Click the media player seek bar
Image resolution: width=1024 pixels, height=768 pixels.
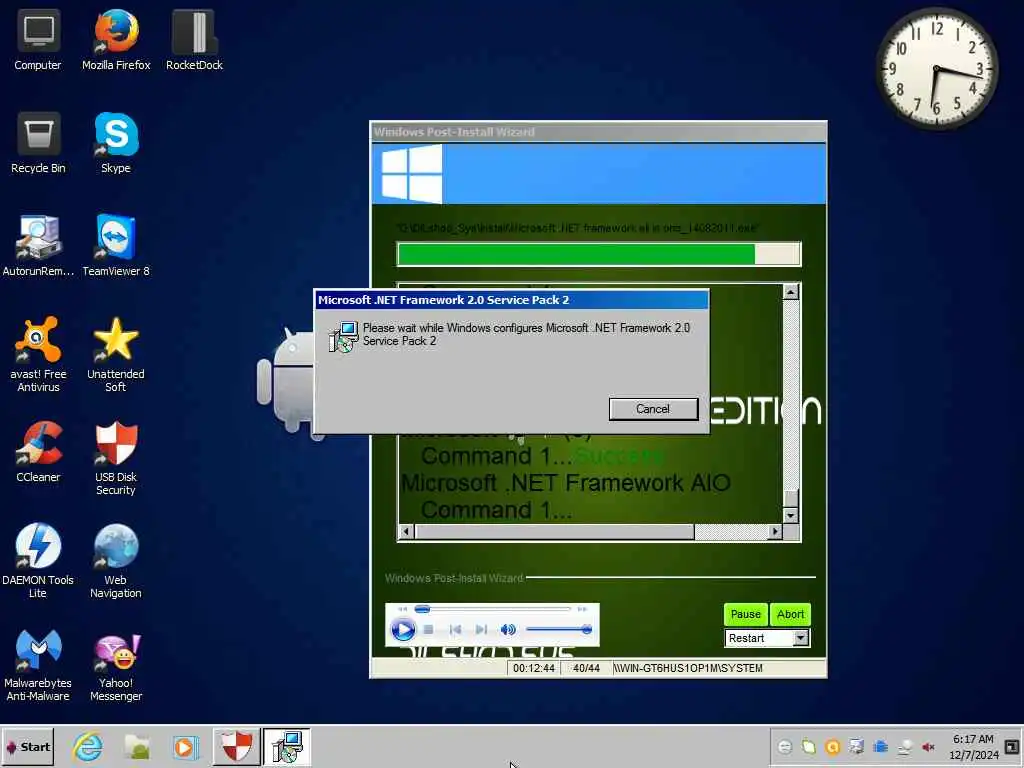[493, 609]
